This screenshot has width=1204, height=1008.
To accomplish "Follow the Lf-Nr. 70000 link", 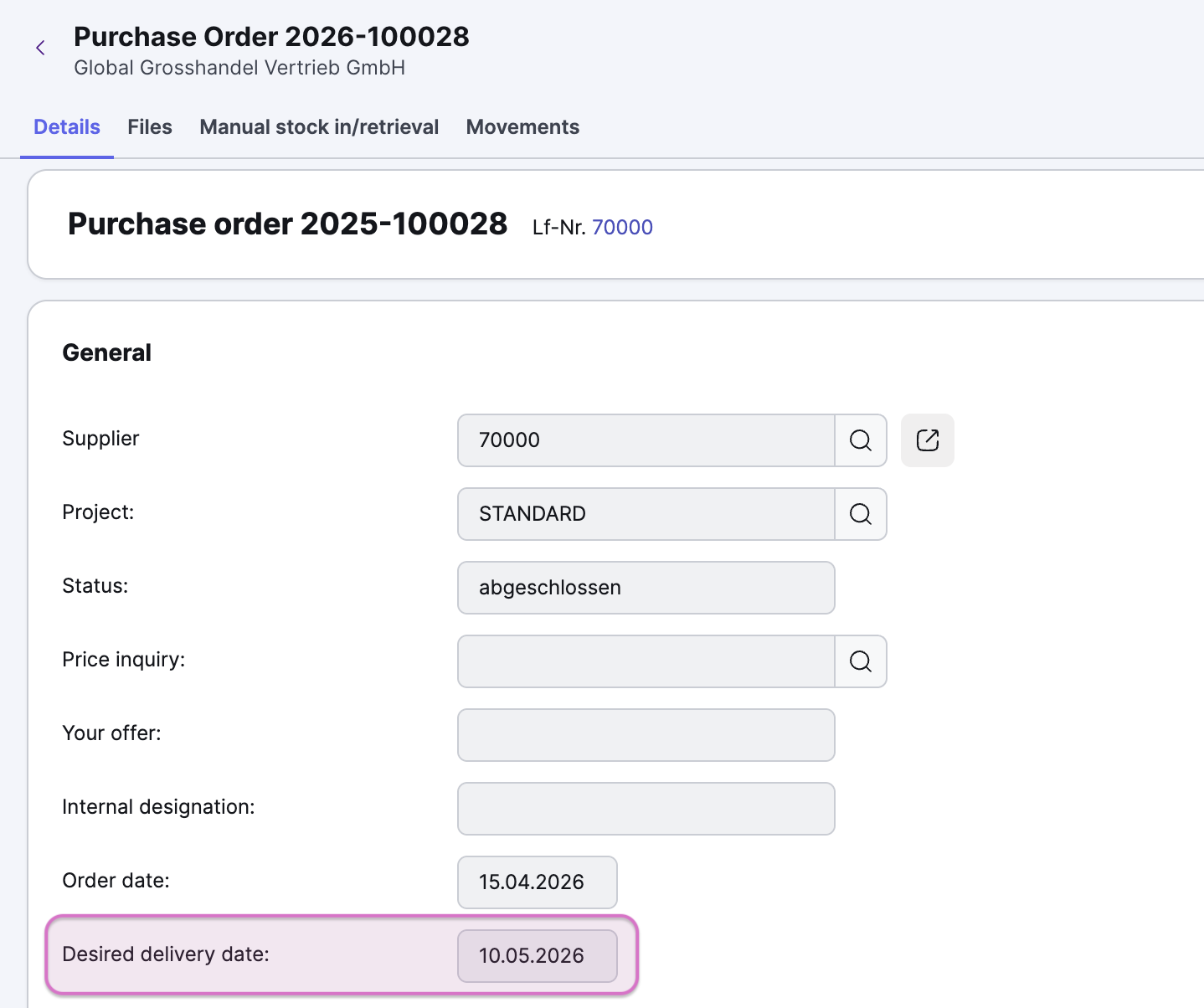I will pyautogui.click(x=622, y=227).
